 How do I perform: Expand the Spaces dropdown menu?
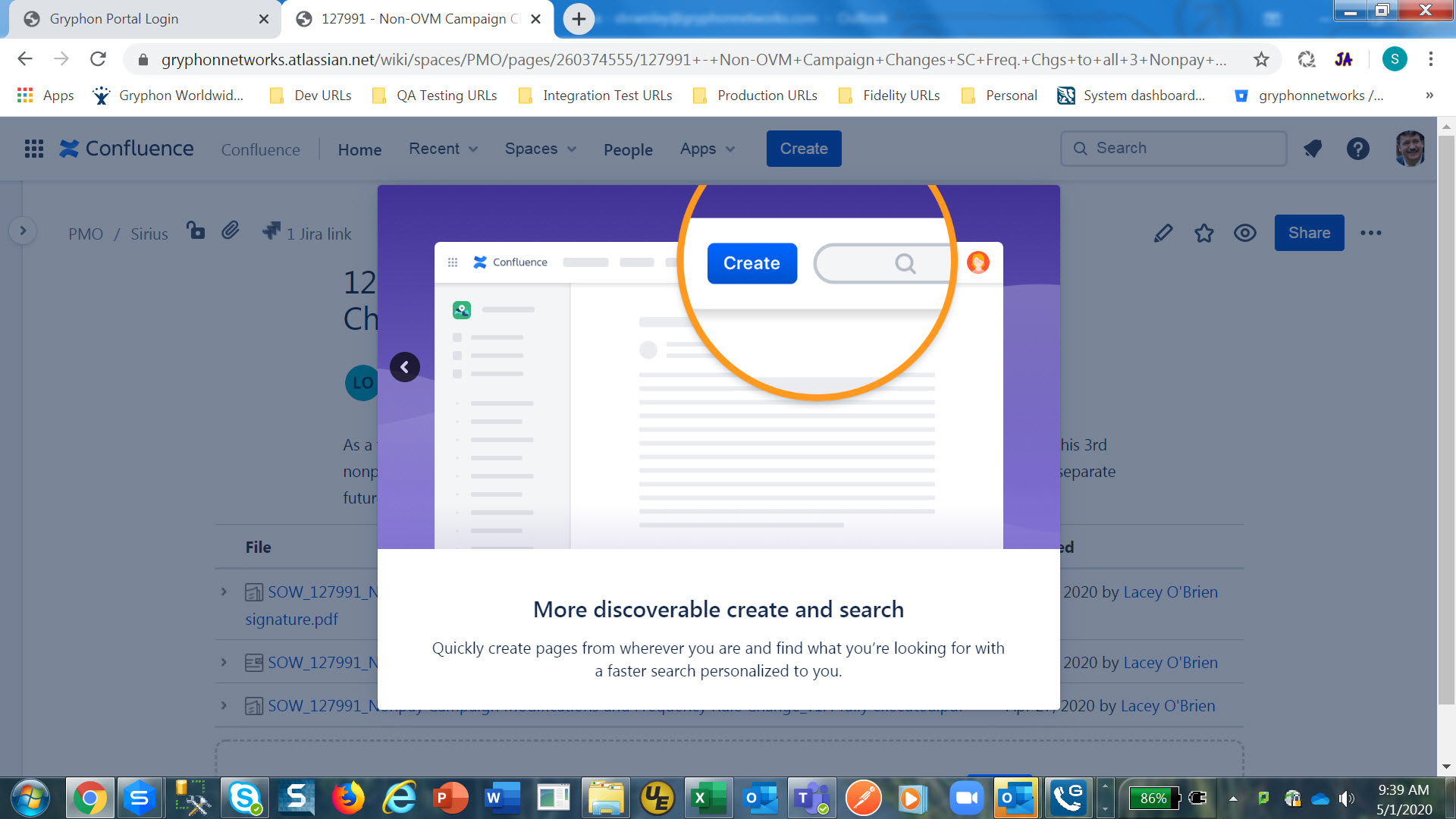point(541,149)
